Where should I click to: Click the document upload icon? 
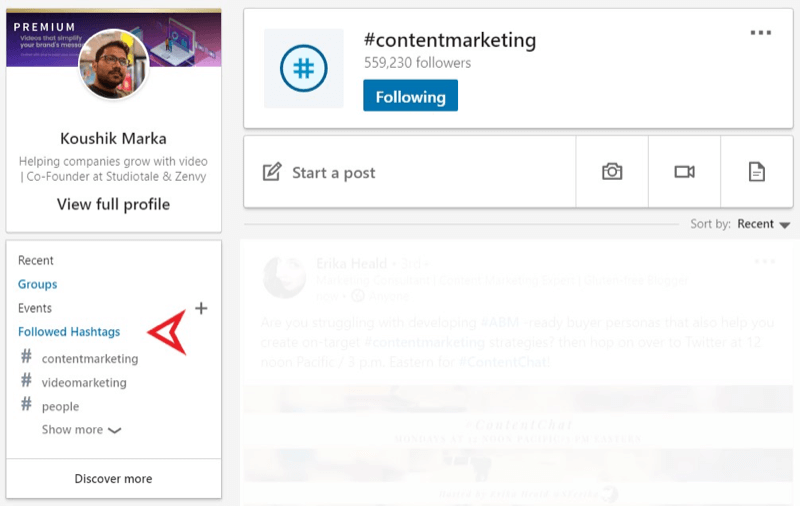[x=757, y=172]
